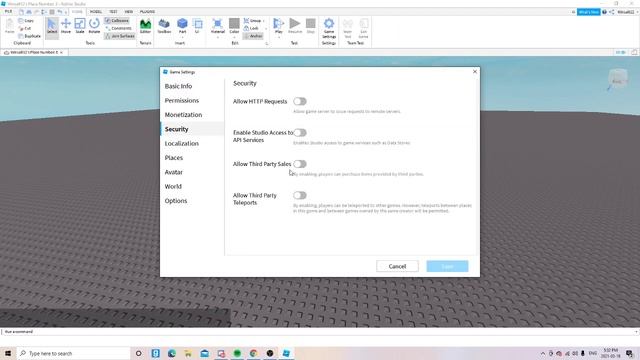Toggle Allow Third Party Sales
Screen dimensions: 640x360
click(300, 164)
